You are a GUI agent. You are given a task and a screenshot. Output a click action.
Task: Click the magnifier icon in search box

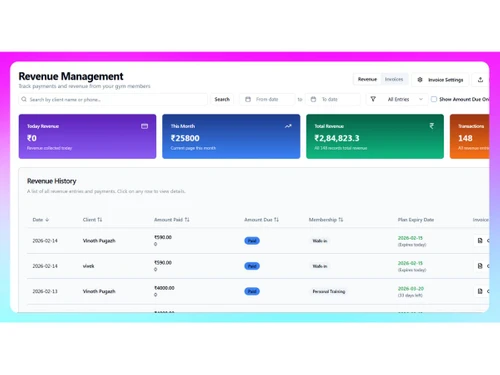24,99
